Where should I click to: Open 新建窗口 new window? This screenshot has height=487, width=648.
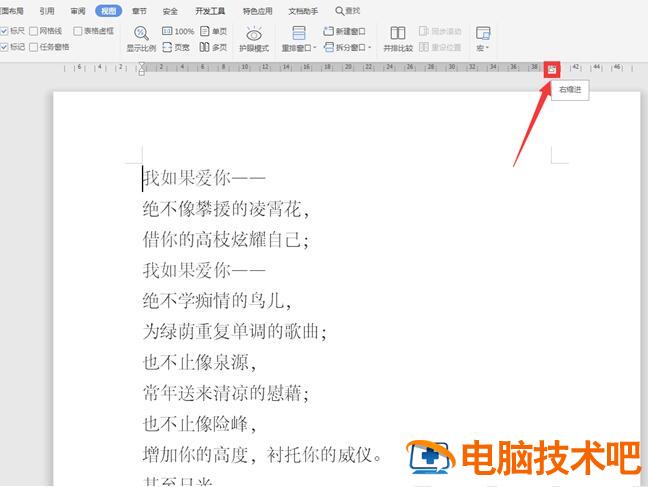click(346, 32)
